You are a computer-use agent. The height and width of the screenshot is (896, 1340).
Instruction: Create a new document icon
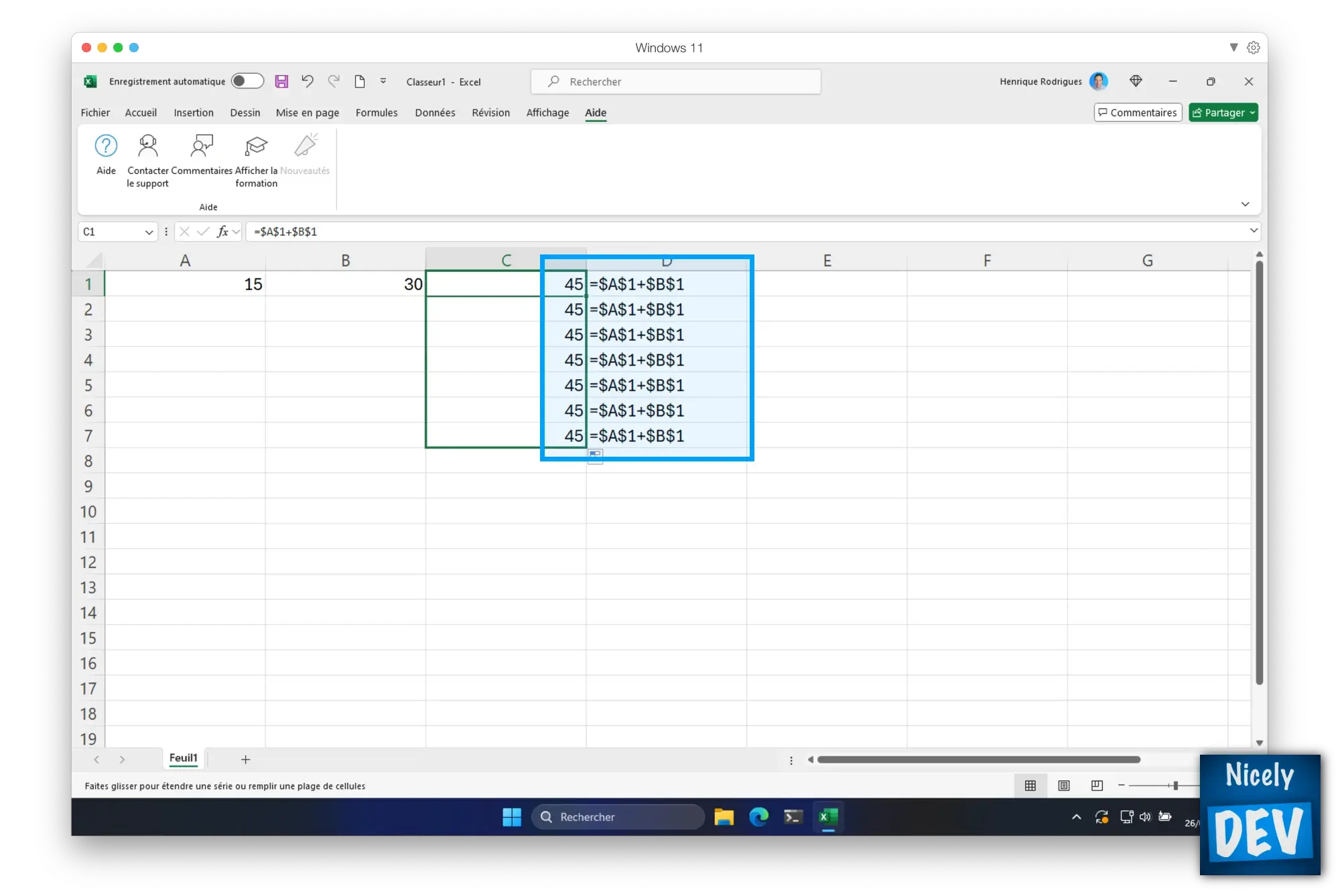[360, 81]
